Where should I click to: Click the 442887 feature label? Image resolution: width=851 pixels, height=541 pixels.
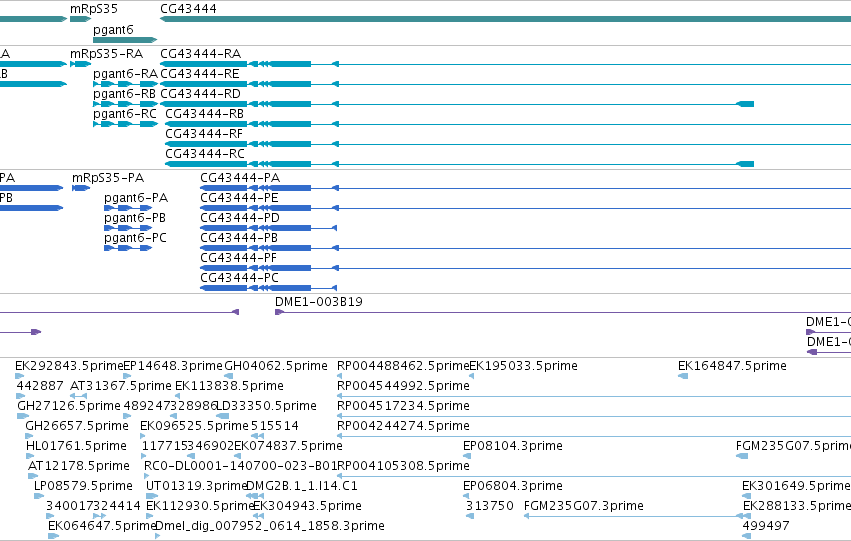40,386
